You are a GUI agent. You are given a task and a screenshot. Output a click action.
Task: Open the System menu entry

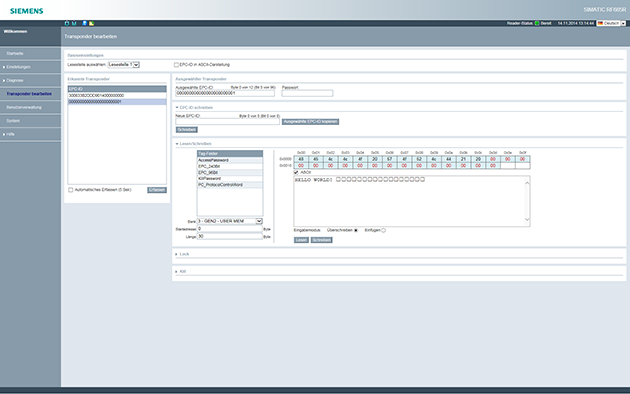(x=13, y=120)
